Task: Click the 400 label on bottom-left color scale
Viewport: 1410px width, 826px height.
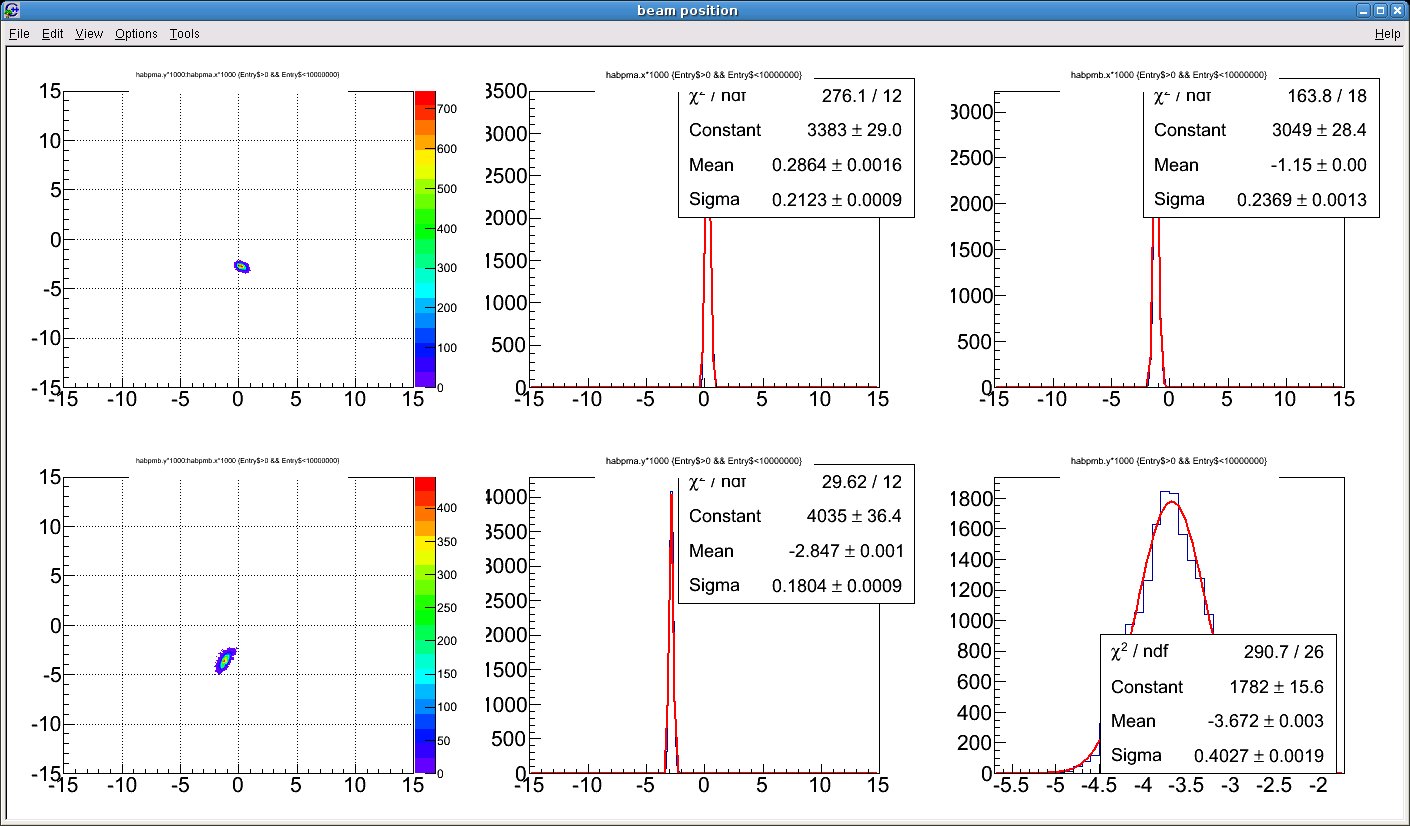Action: [445, 508]
